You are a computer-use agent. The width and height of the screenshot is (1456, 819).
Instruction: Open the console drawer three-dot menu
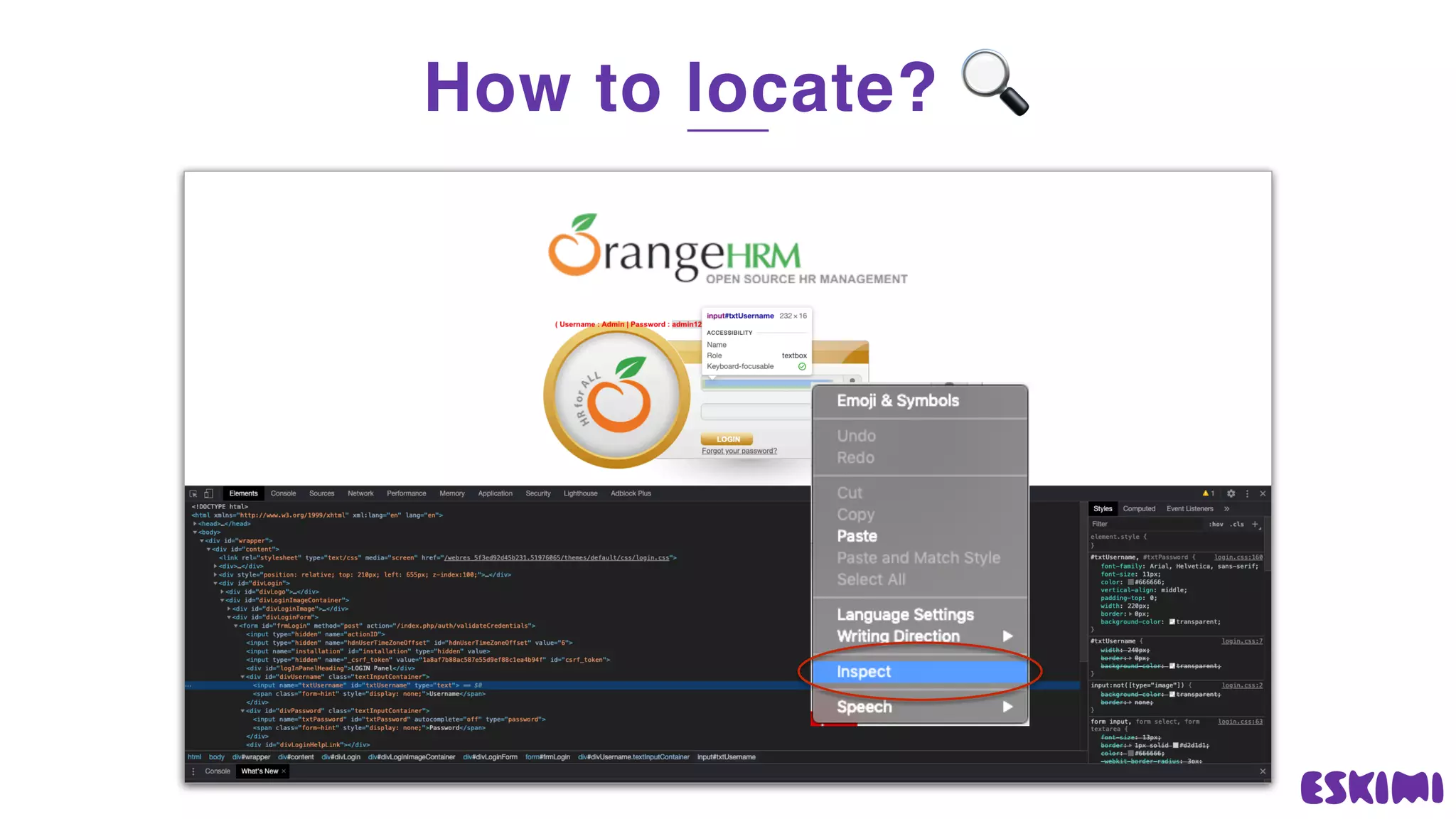click(x=193, y=771)
